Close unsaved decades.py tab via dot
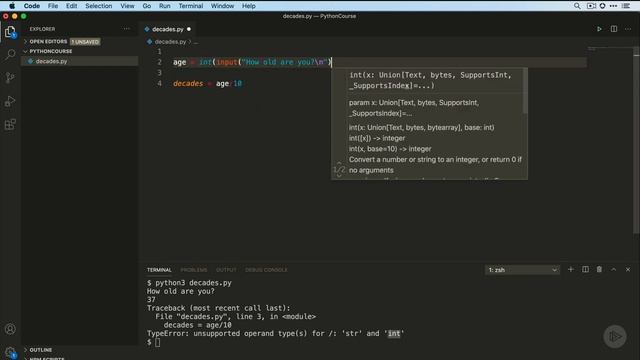 click(189, 29)
